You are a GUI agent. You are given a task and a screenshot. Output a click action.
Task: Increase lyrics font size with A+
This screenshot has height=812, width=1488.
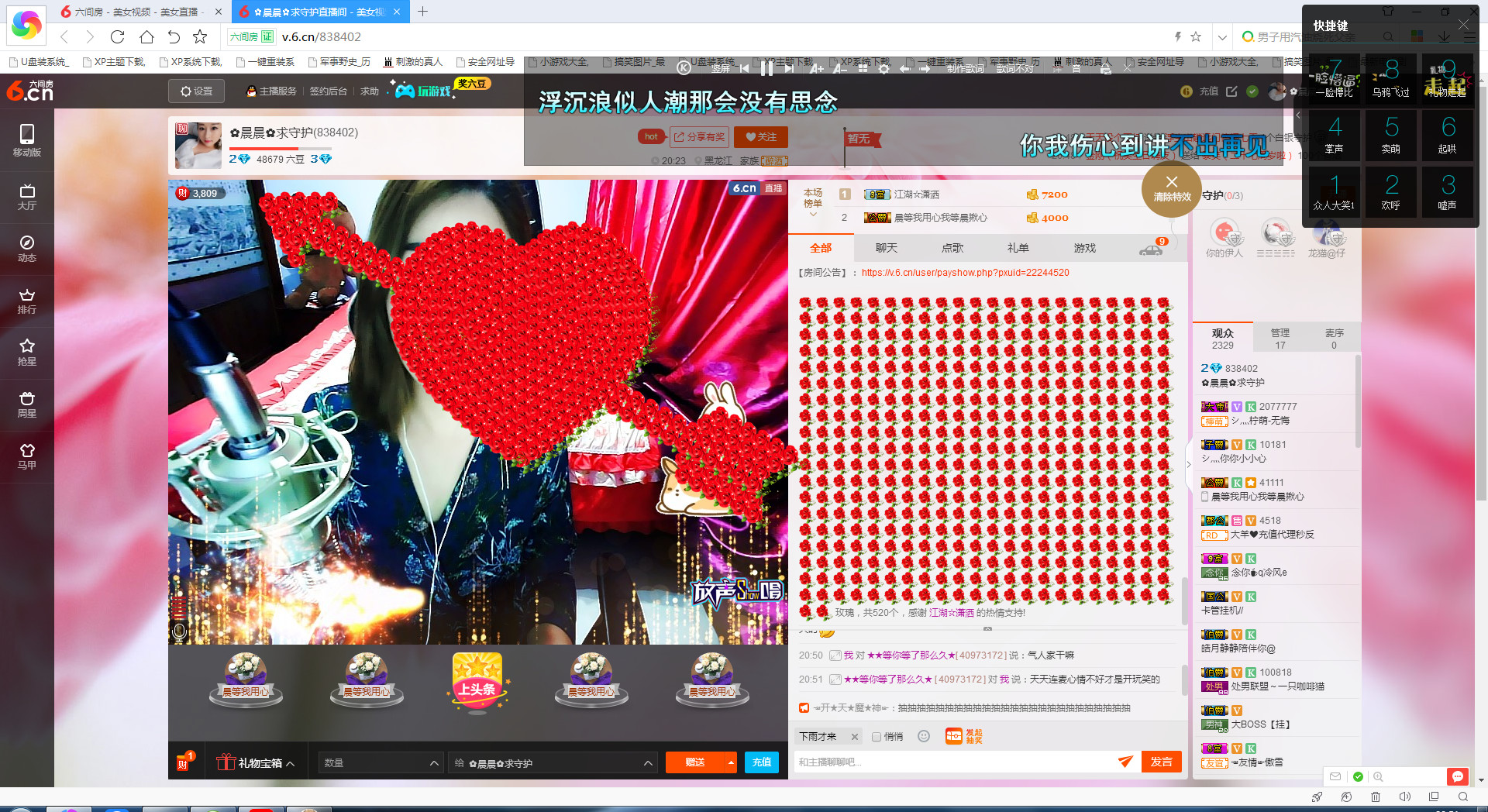pos(817,68)
